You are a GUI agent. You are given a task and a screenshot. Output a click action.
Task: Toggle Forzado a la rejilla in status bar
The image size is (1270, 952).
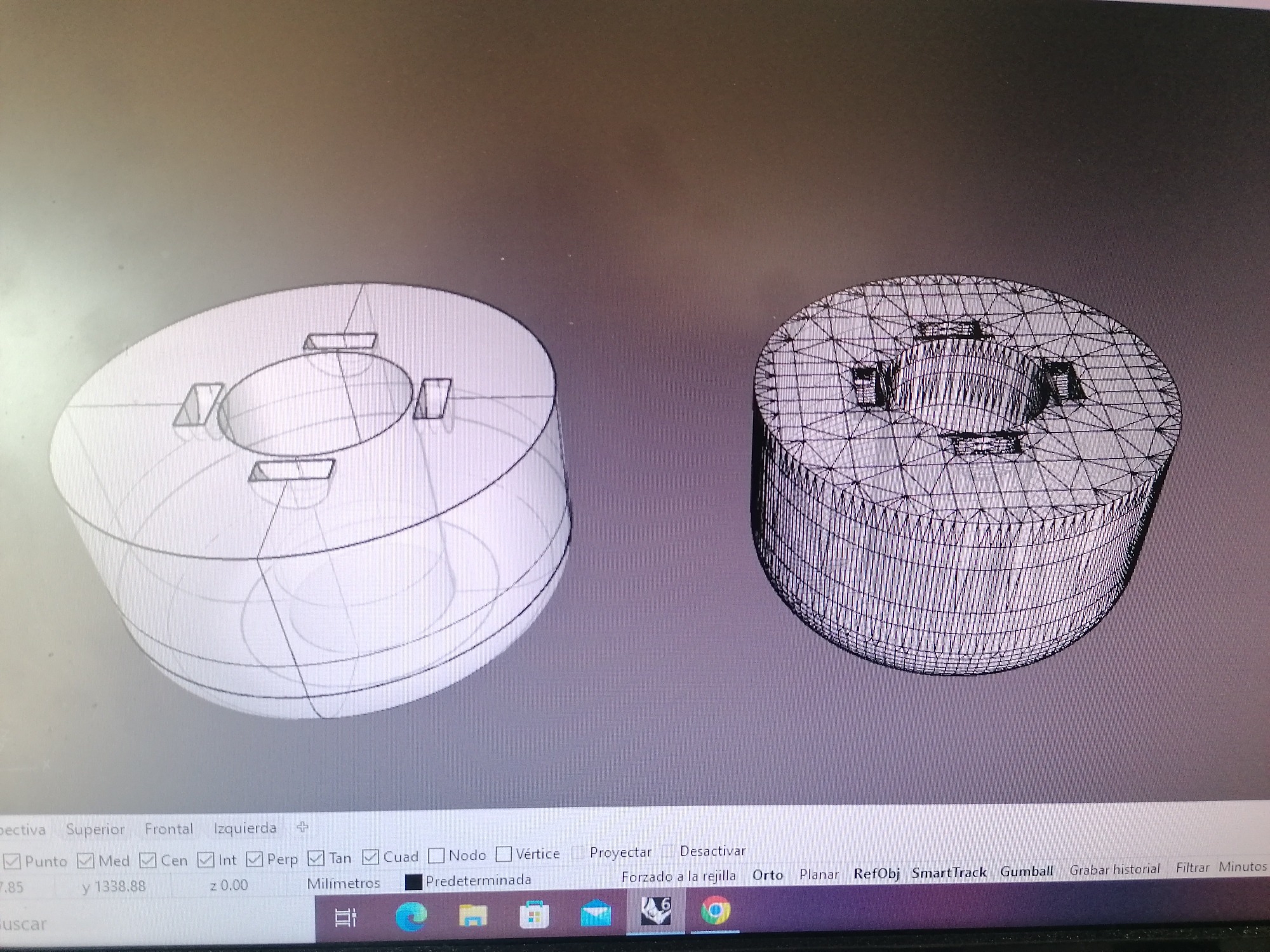[x=678, y=876]
